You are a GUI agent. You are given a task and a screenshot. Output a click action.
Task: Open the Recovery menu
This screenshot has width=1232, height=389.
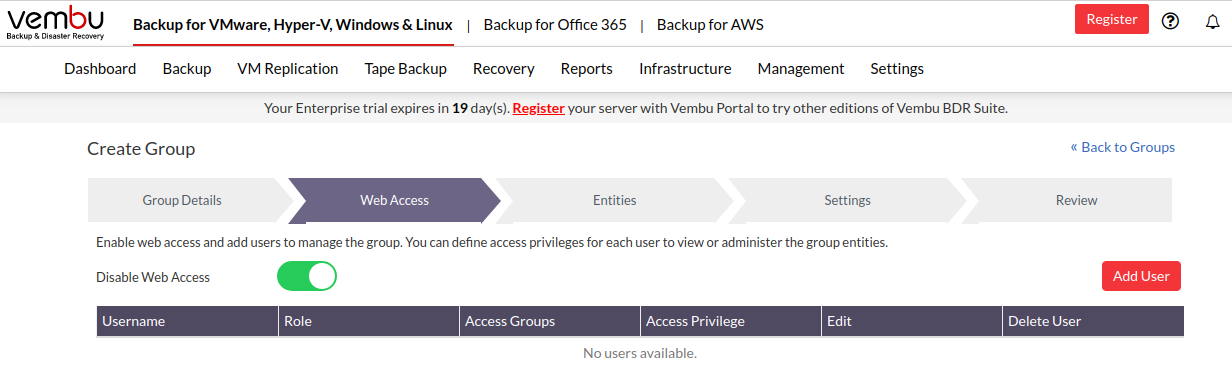[504, 69]
